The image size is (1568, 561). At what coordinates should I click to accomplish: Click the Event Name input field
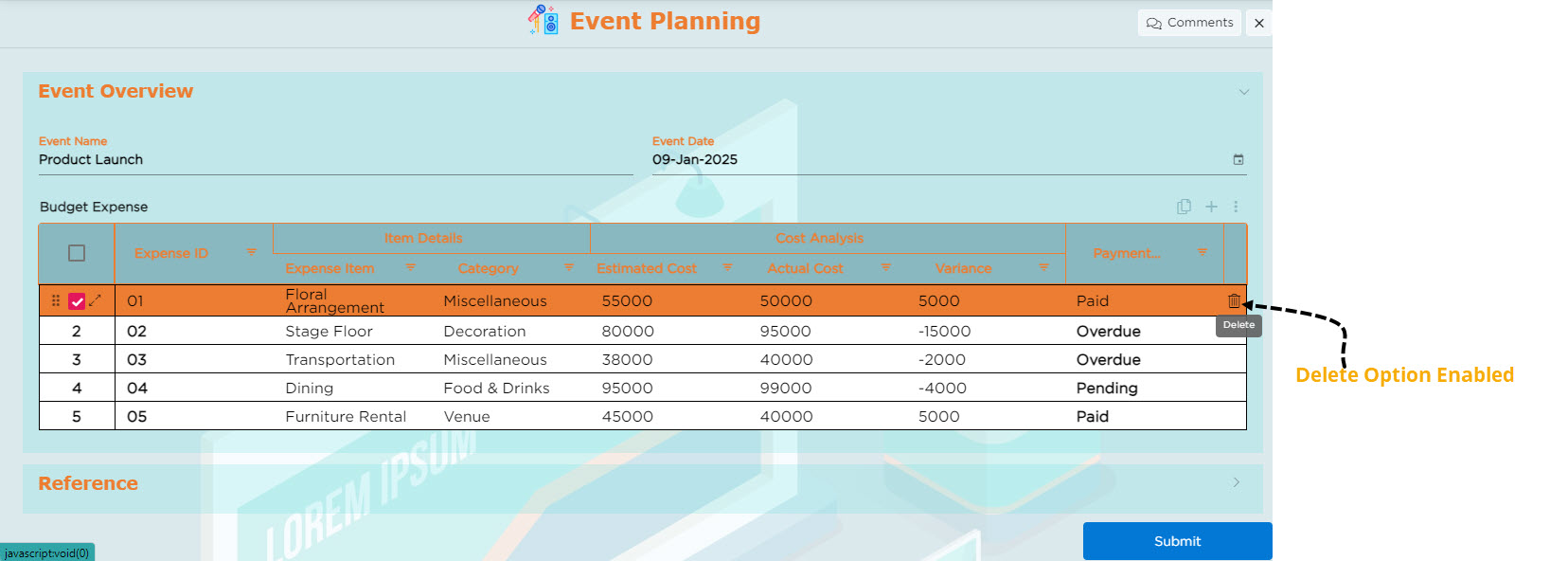point(335,160)
